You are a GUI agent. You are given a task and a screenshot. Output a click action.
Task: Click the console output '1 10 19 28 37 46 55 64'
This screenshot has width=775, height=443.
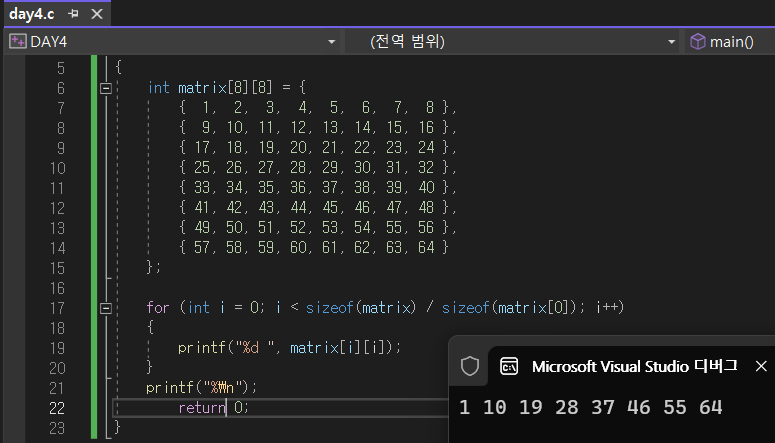click(591, 408)
